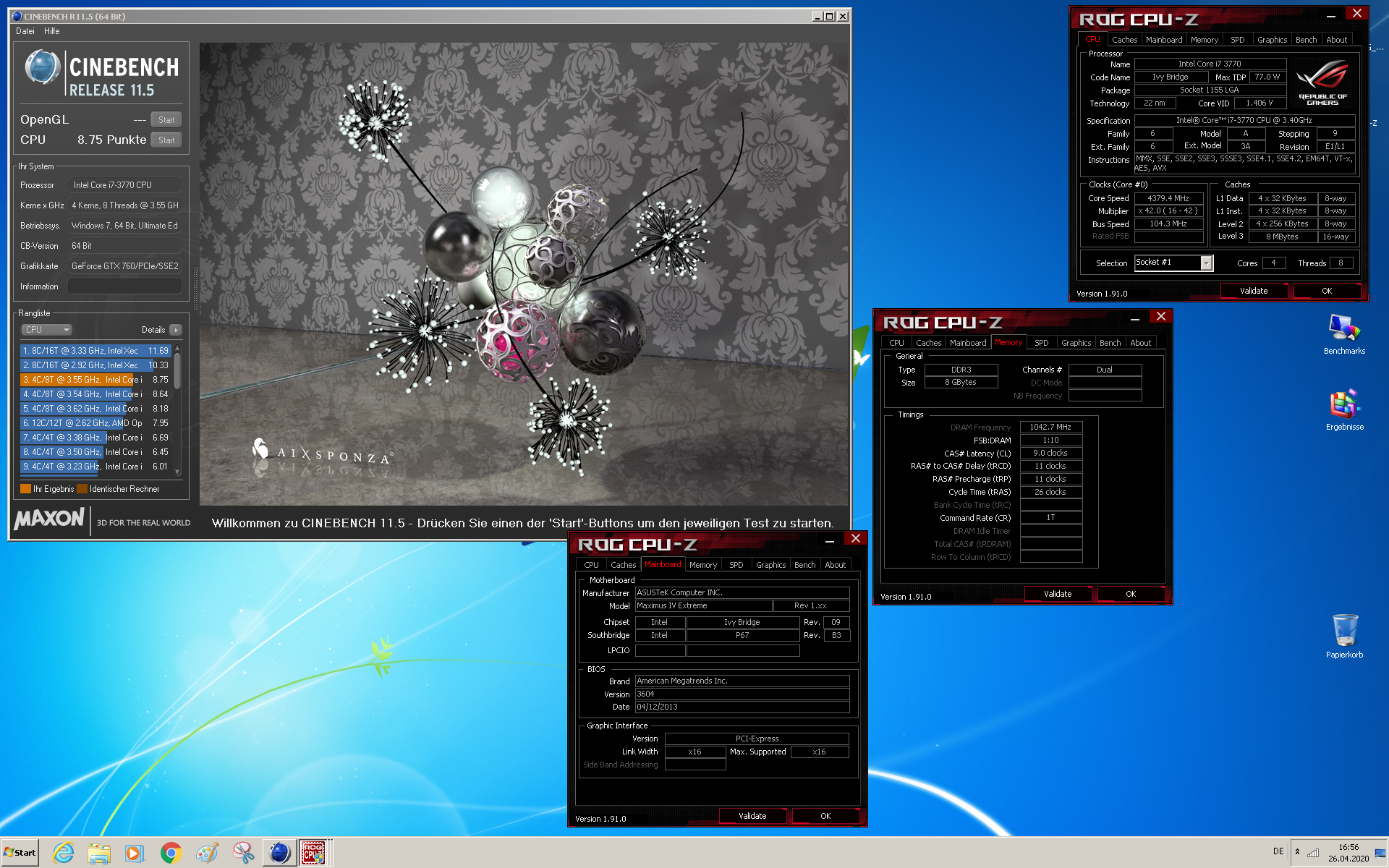Image resolution: width=1389 pixels, height=868 pixels.
Task: Click the Information input field
Action: point(124,286)
